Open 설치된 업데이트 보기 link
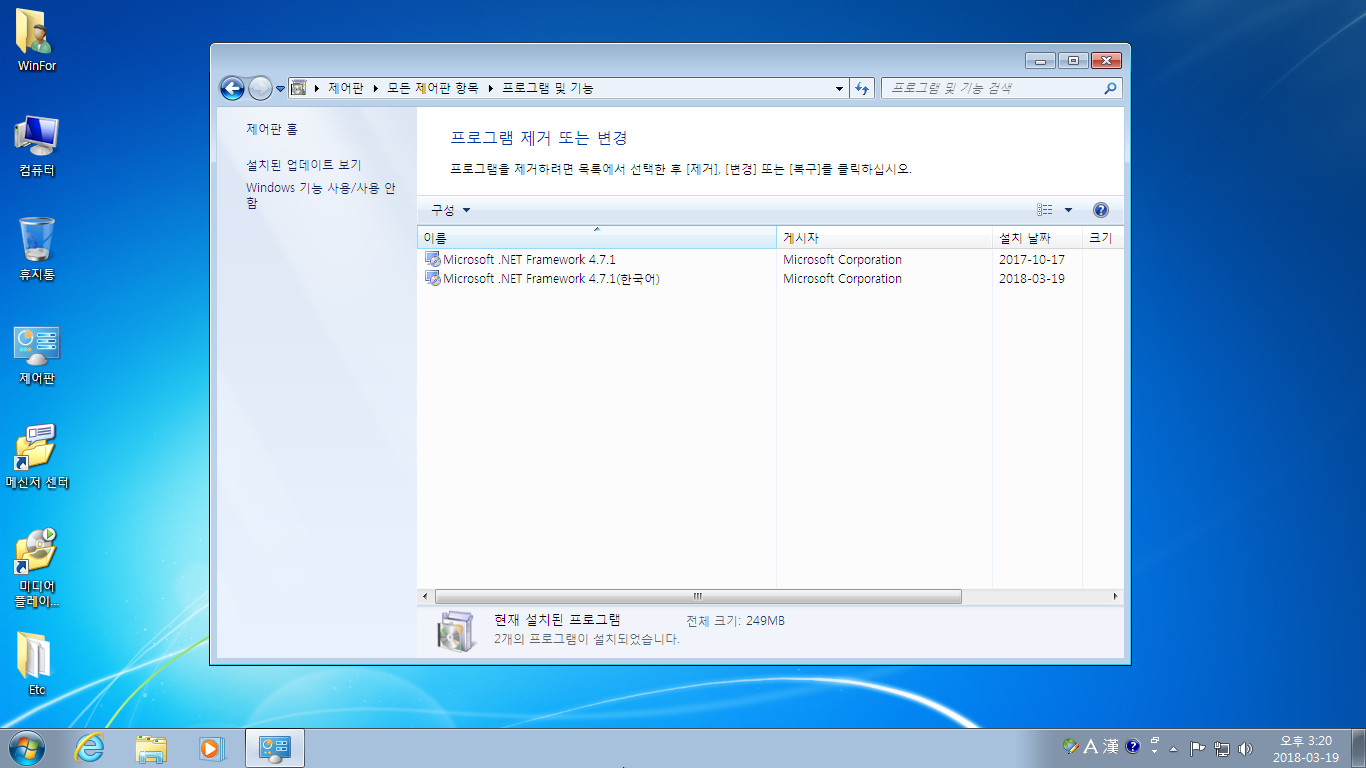 (x=304, y=165)
